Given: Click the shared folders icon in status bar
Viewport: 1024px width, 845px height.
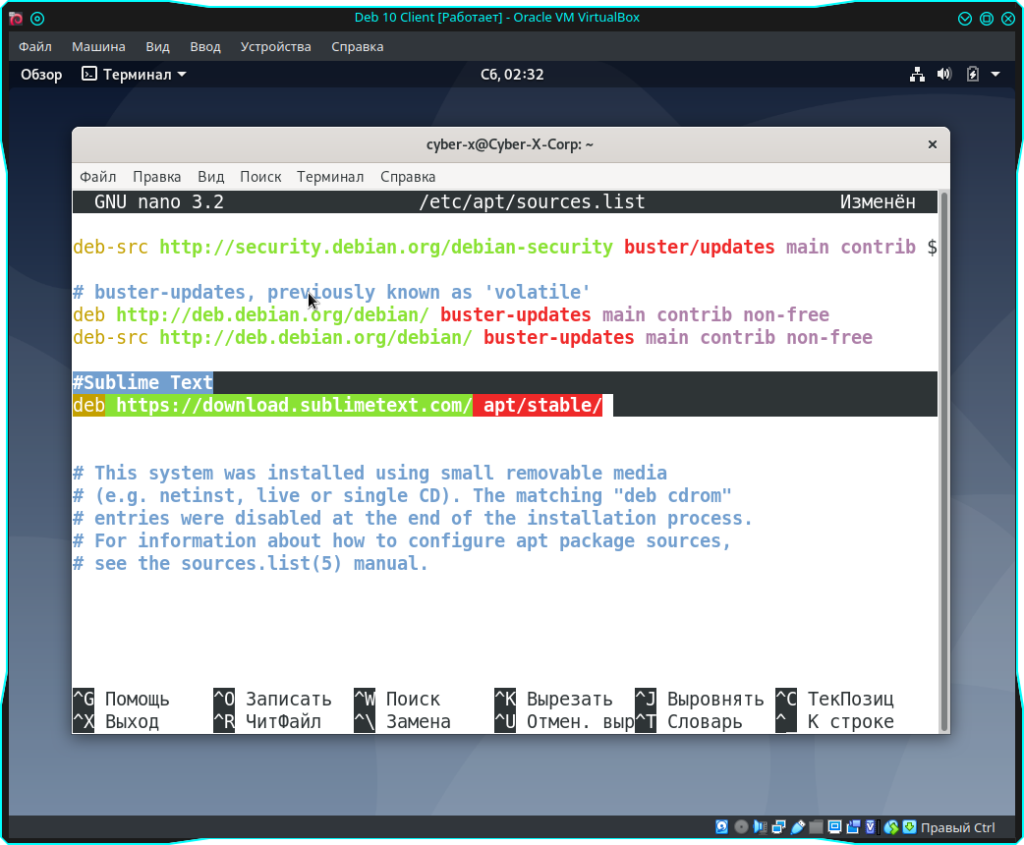Looking at the screenshot, I should tap(816, 827).
